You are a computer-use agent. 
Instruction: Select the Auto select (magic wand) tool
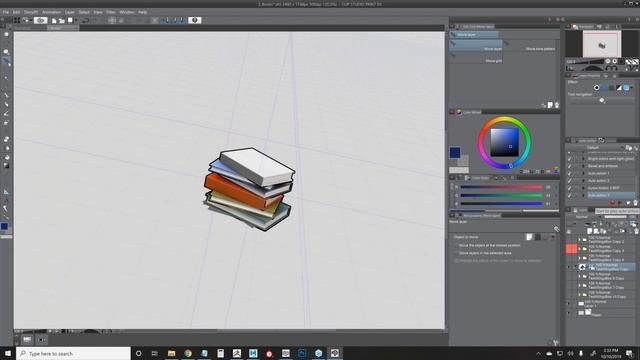(6, 78)
